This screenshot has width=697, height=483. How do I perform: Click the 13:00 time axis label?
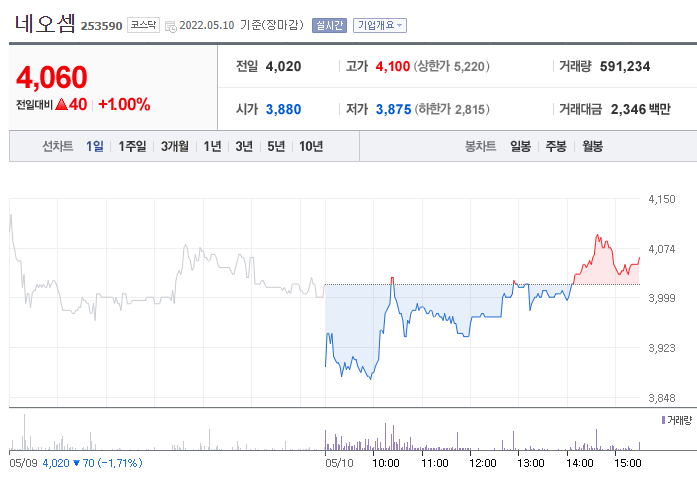(531, 463)
